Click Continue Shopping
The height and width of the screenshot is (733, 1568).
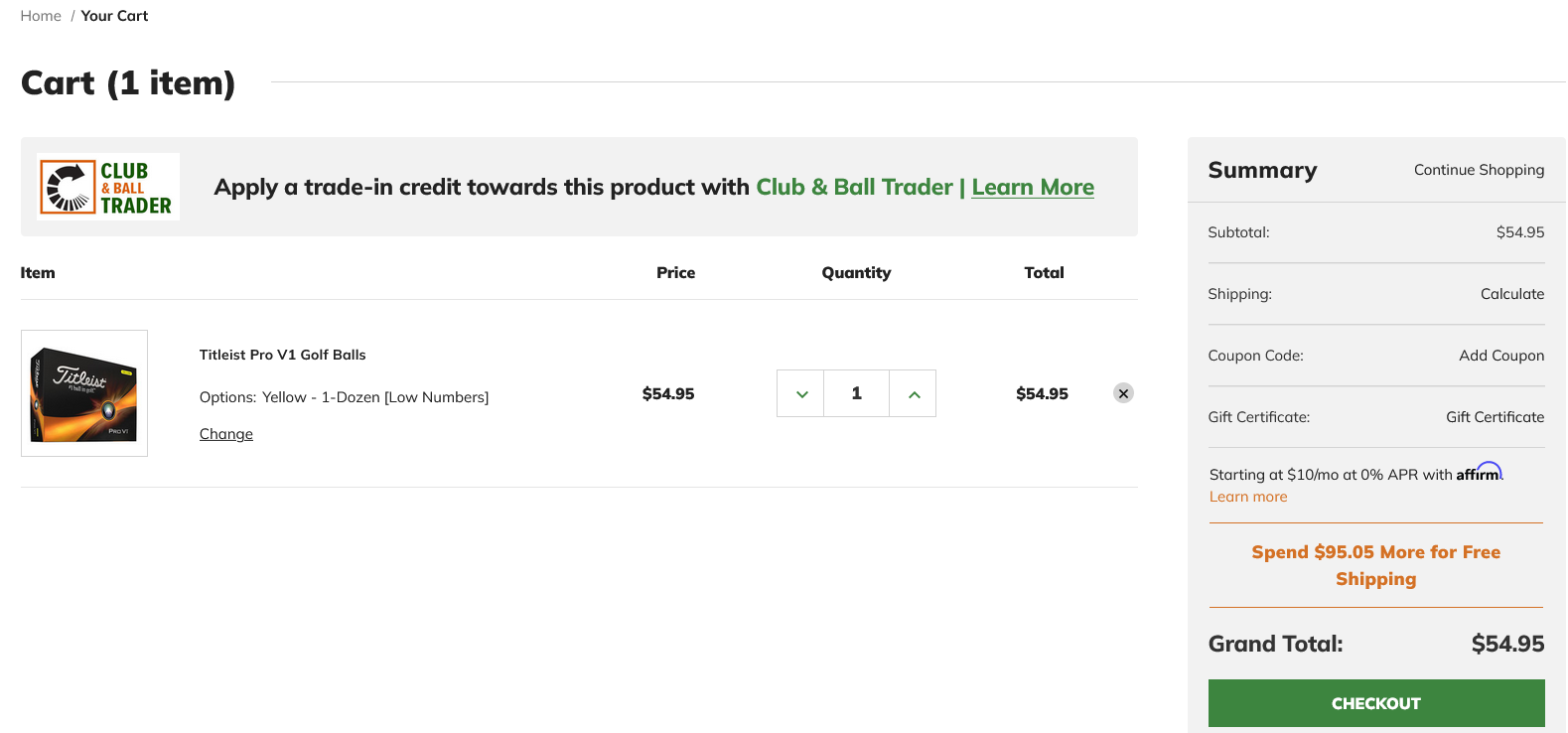1479,170
